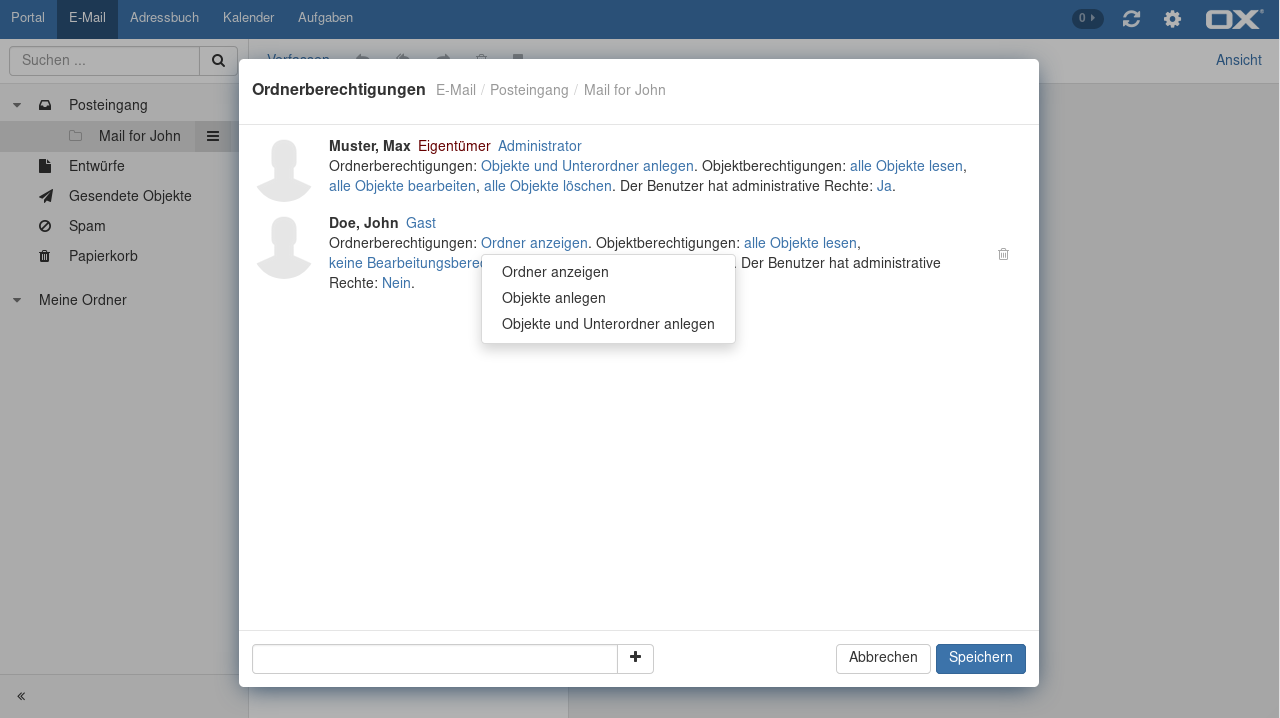The height and width of the screenshot is (718, 1280).
Task: Collapse the Meine Ordner section
Action: pyautogui.click(x=17, y=300)
